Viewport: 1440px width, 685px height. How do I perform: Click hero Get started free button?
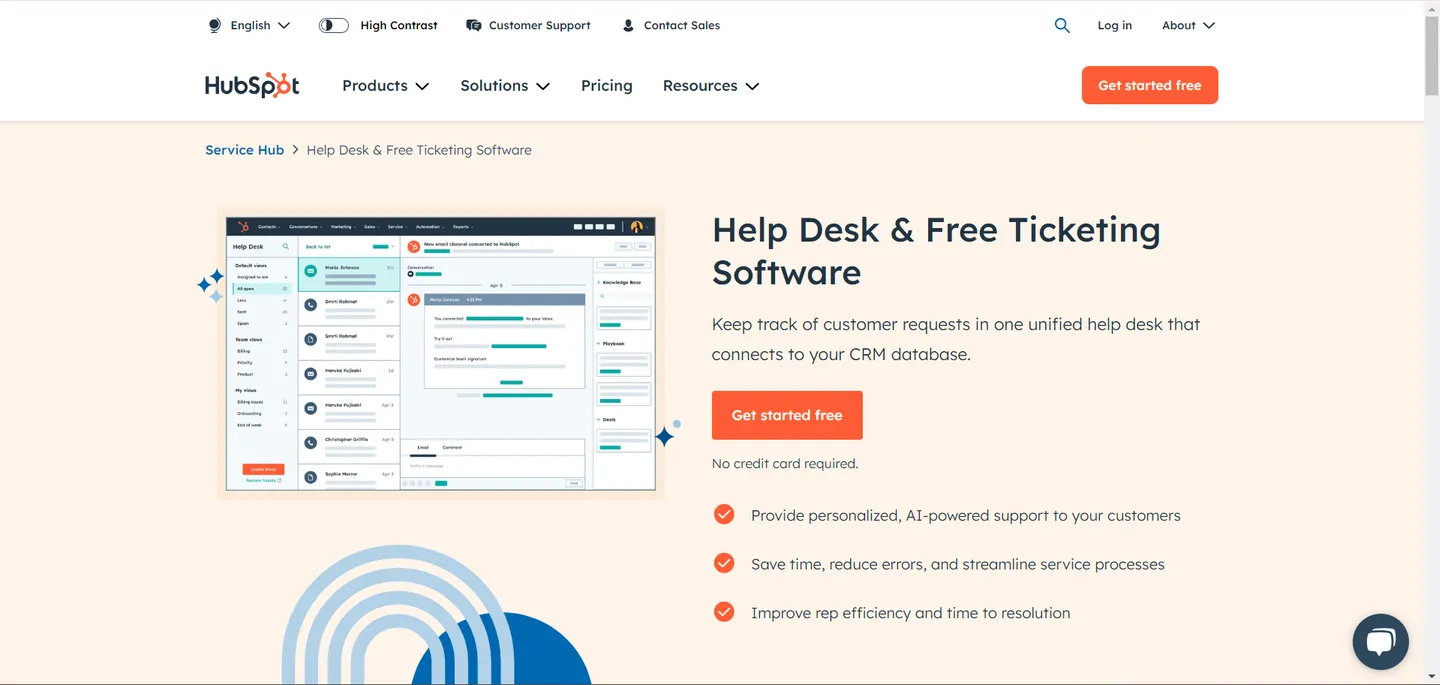point(787,415)
